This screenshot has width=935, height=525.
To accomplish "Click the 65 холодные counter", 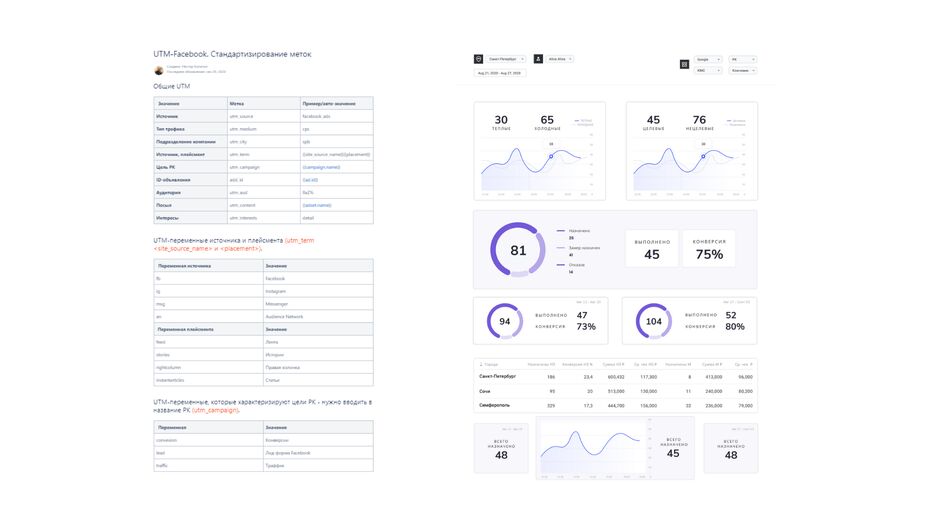I will click(x=547, y=122).
